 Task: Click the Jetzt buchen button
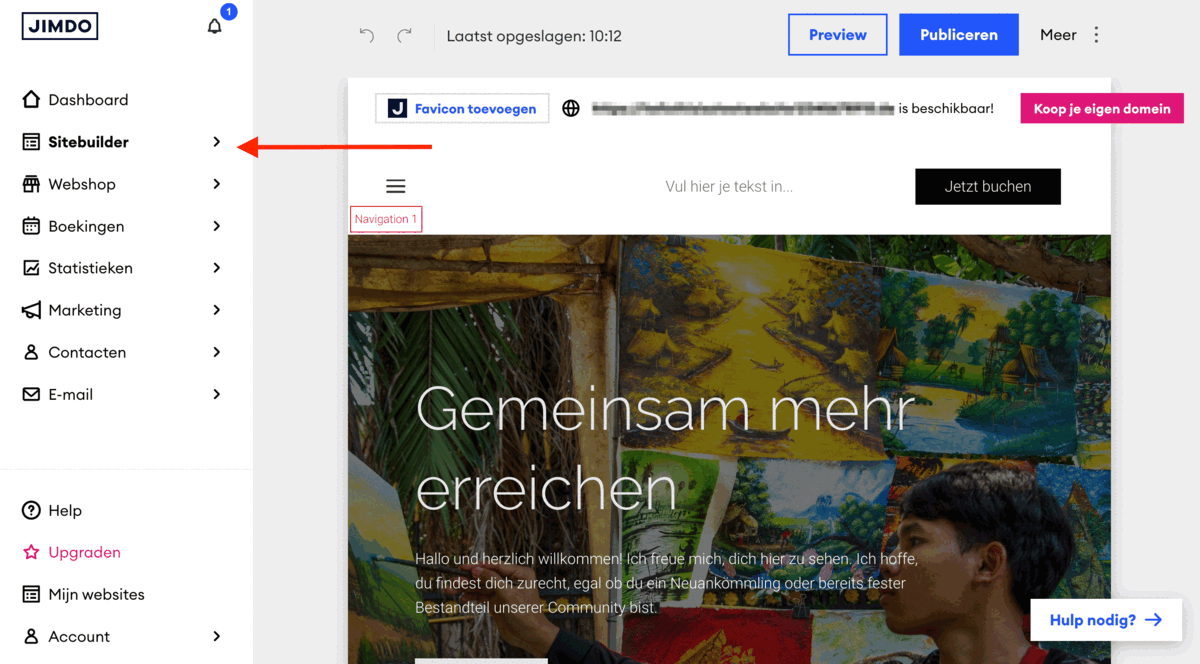point(988,186)
